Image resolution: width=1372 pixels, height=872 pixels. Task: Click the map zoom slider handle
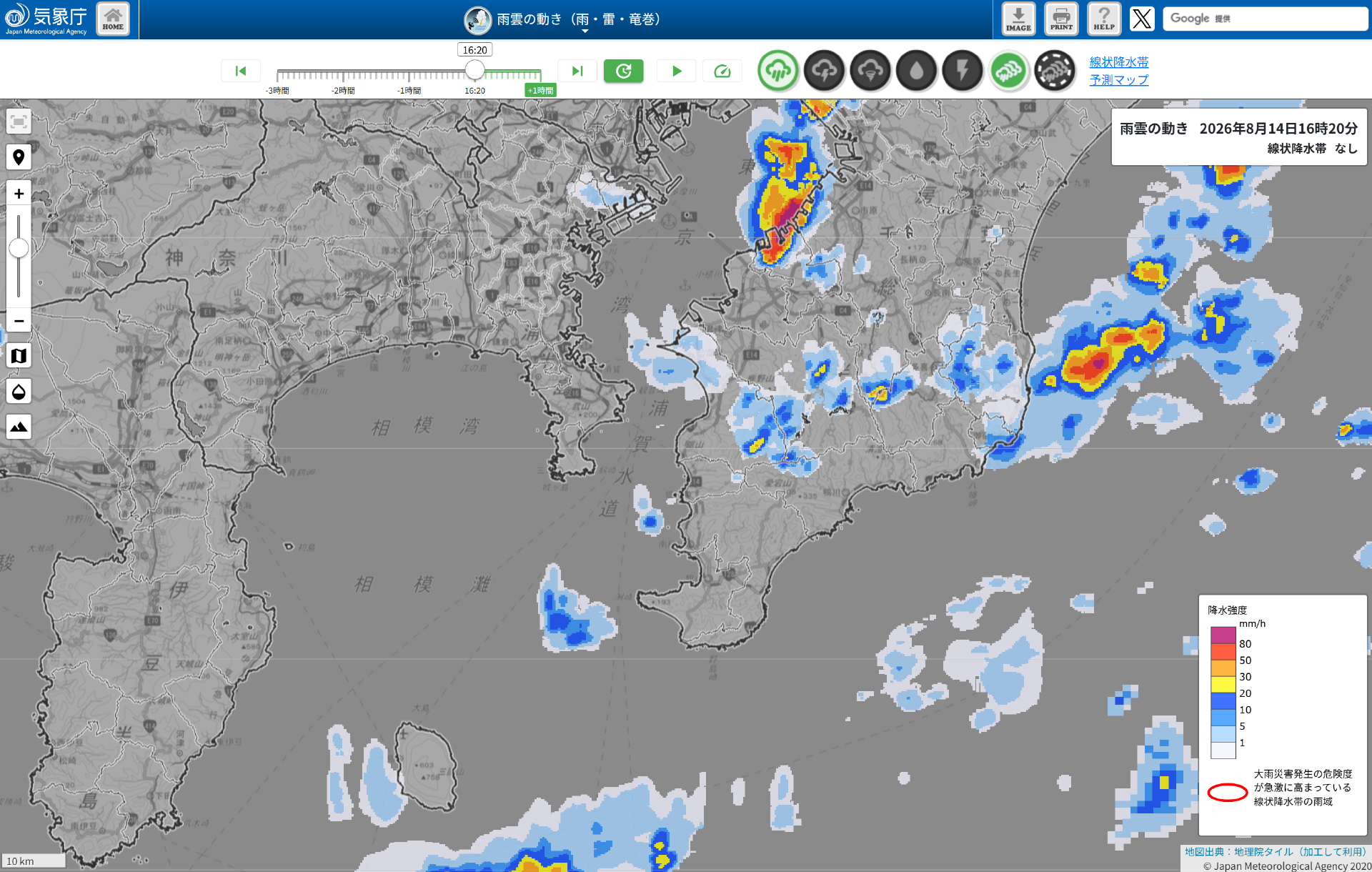(x=19, y=248)
